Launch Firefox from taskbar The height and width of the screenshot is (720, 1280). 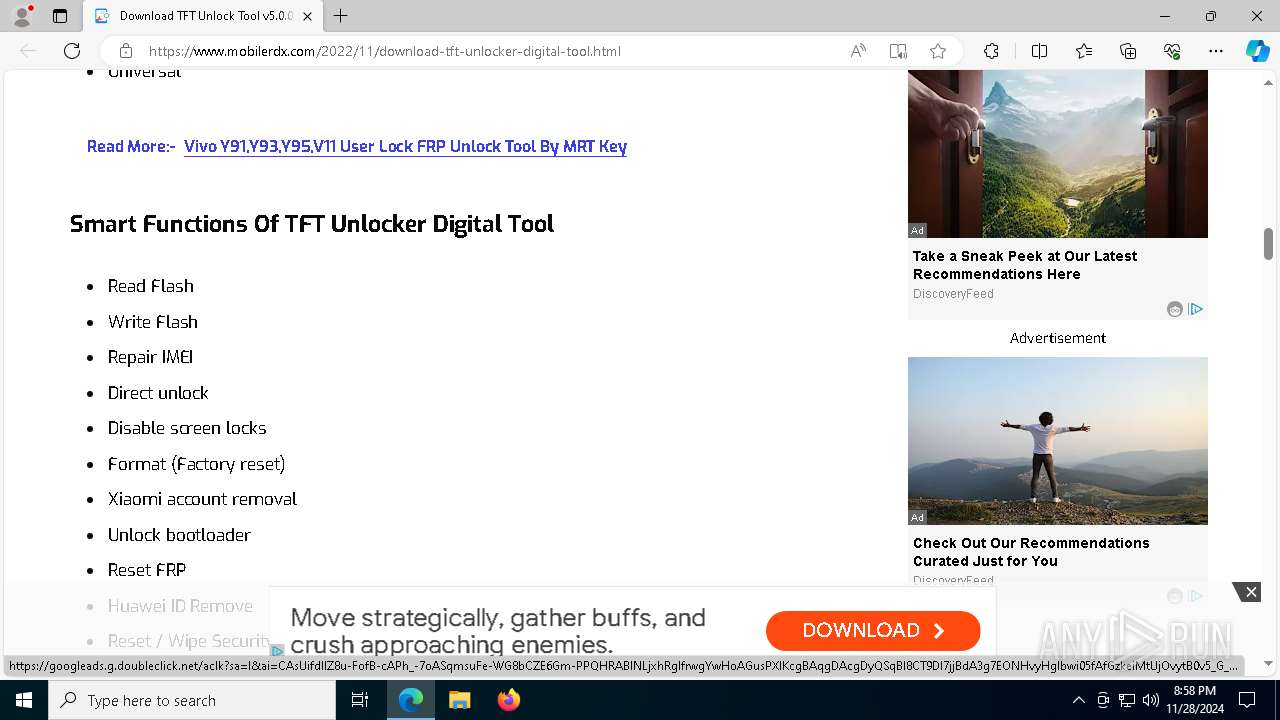point(508,700)
